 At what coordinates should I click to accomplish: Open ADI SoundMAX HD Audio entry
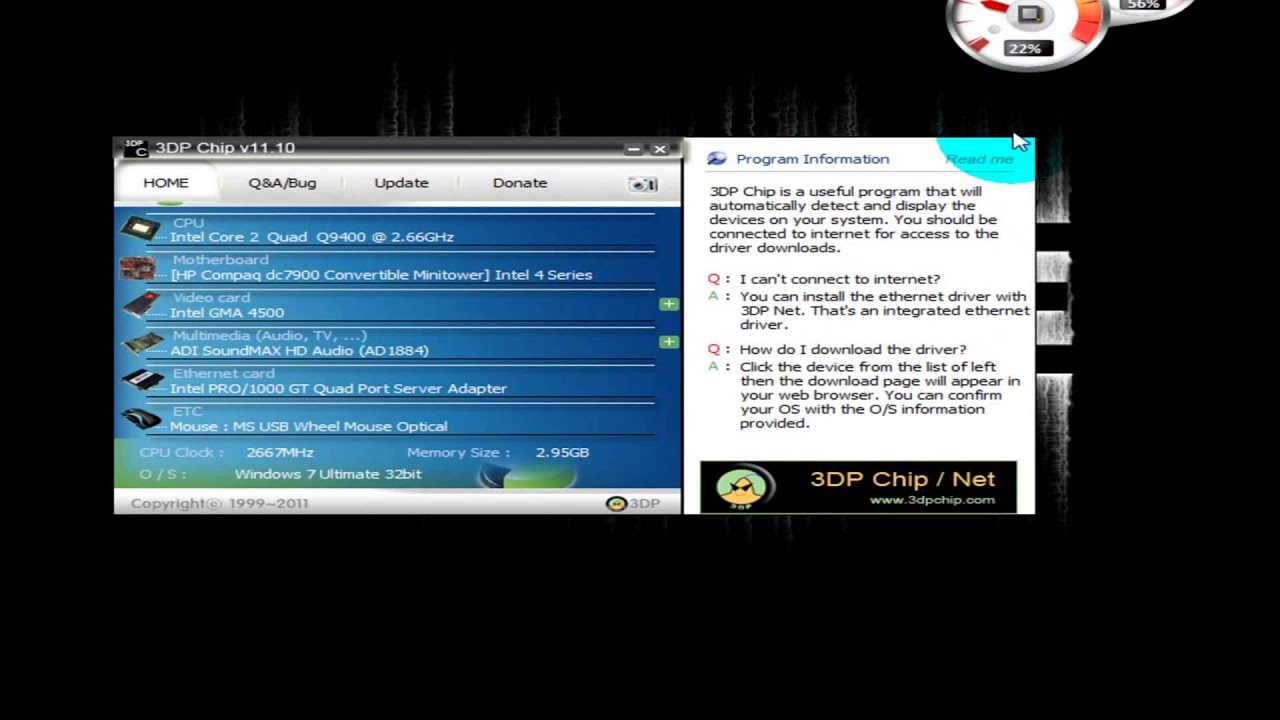pyautogui.click(x=299, y=351)
